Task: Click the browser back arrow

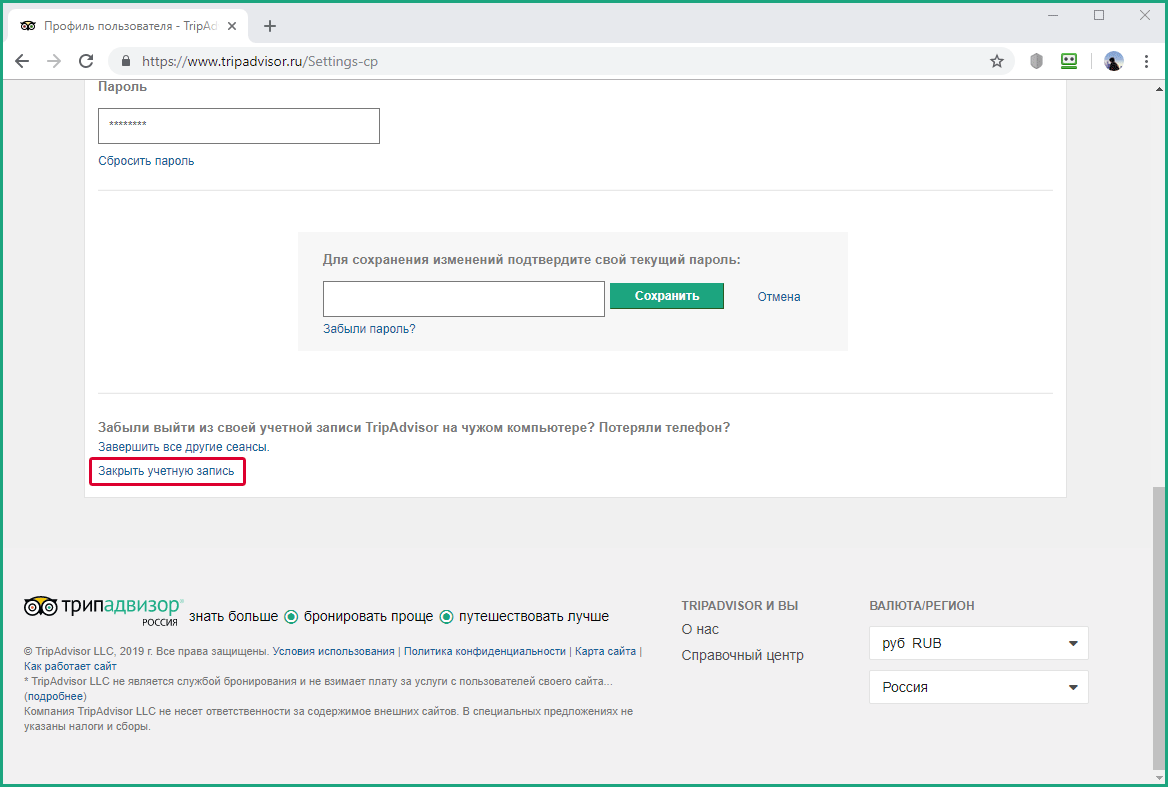Action: coord(22,61)
